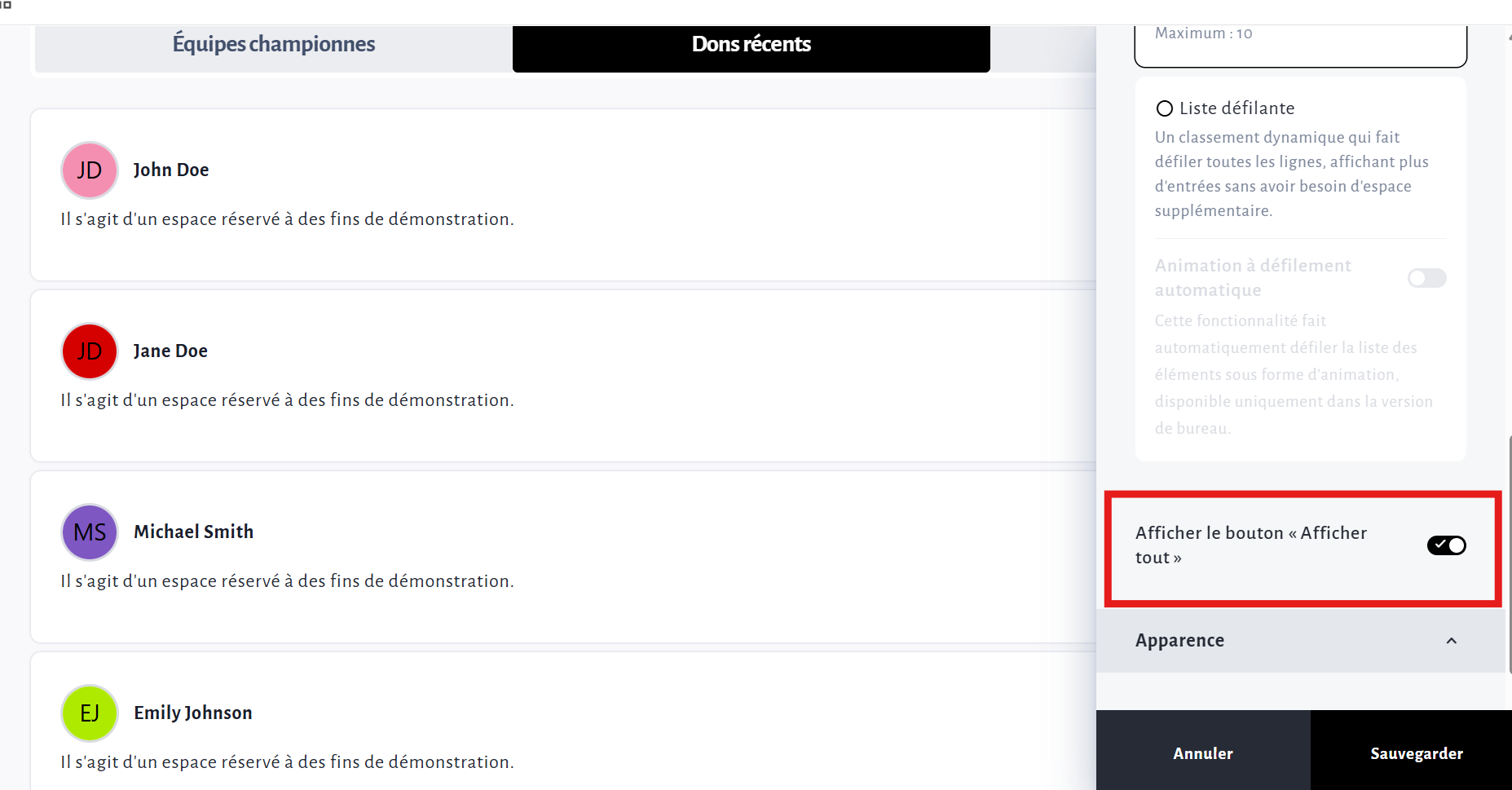The height and width of the screenshot is (790, 1512).
Task: Click the Apparence section header
Action: tap(1300, 641)
